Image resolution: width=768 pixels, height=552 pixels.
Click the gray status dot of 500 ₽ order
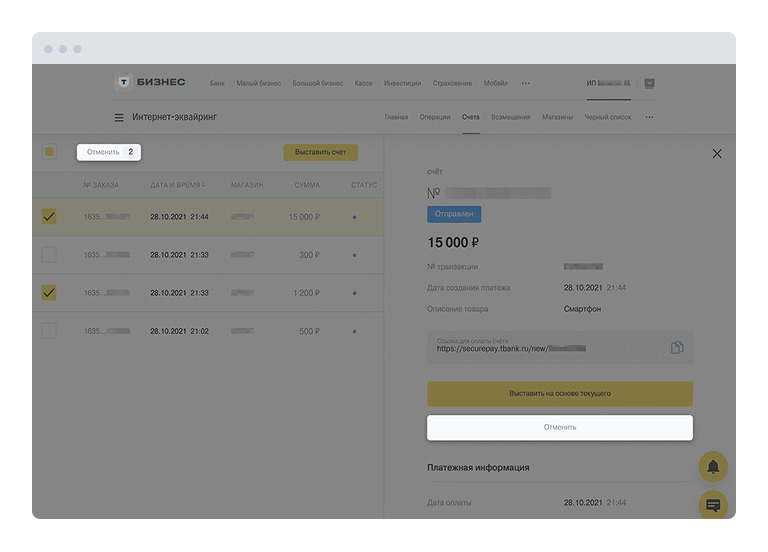(x=355, y=332)
